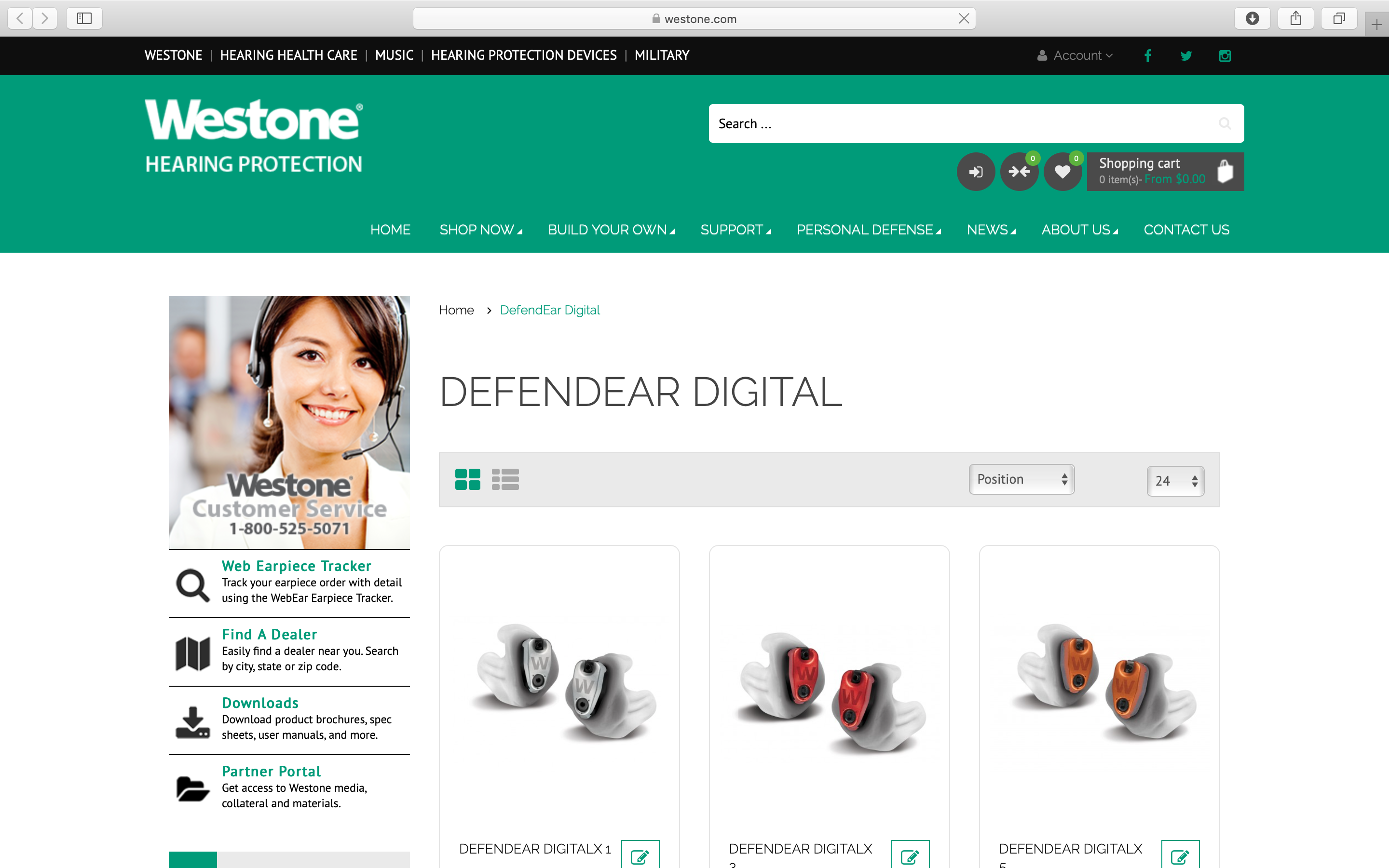Open Westone Instagram page icon
Viewport: 1389px width, 868px height.
click(1225, 55)
